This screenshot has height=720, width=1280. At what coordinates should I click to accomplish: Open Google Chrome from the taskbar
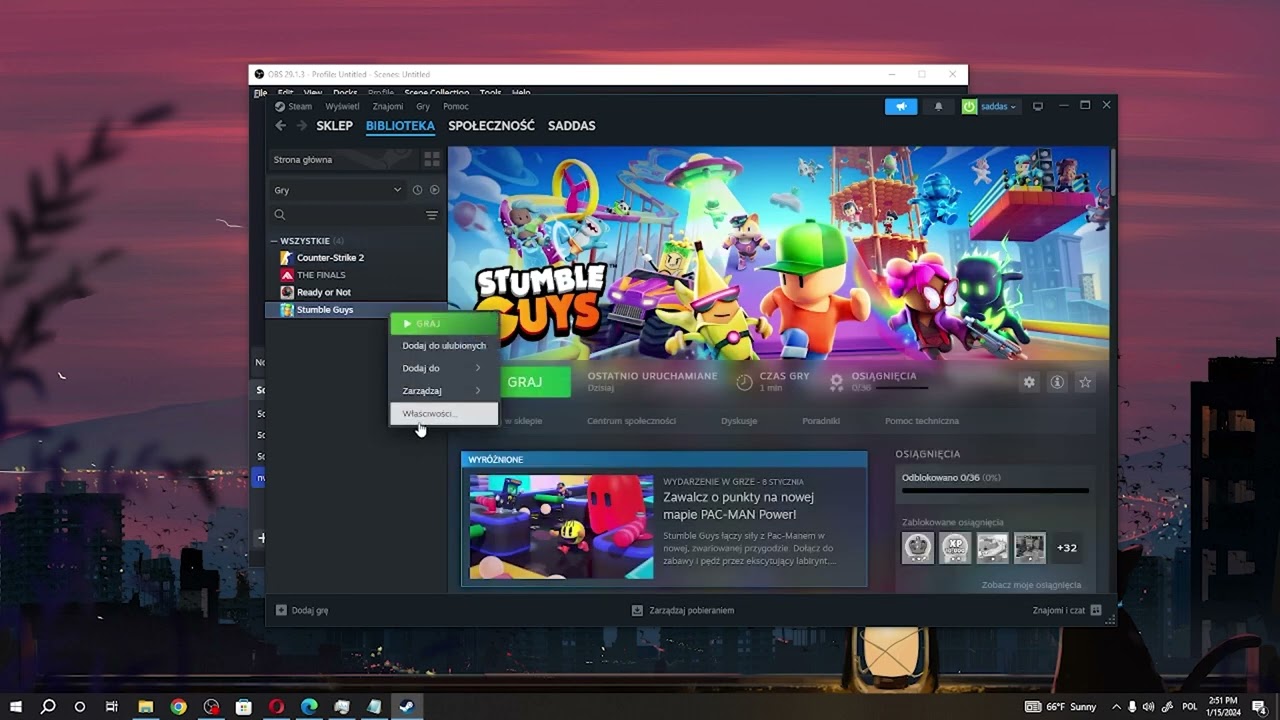[x=178, y=706]
